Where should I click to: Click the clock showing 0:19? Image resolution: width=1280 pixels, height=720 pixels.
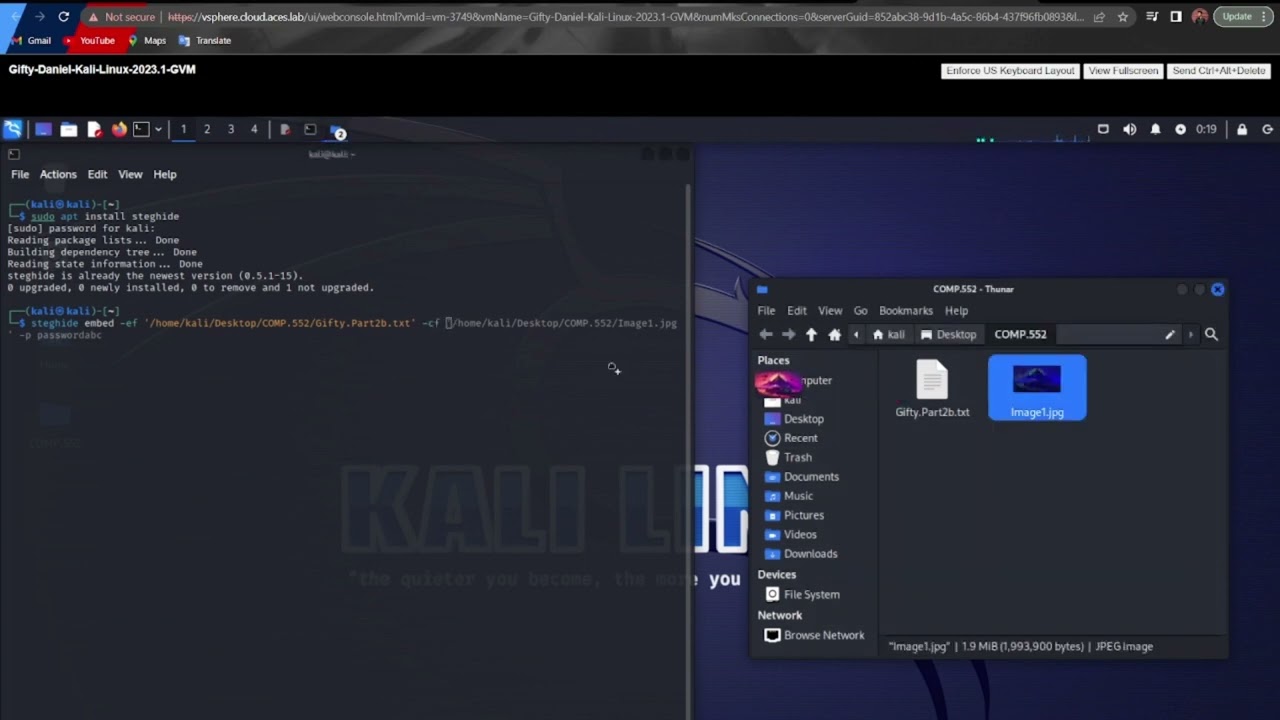pyautogui.click(x=1206, y=129)
